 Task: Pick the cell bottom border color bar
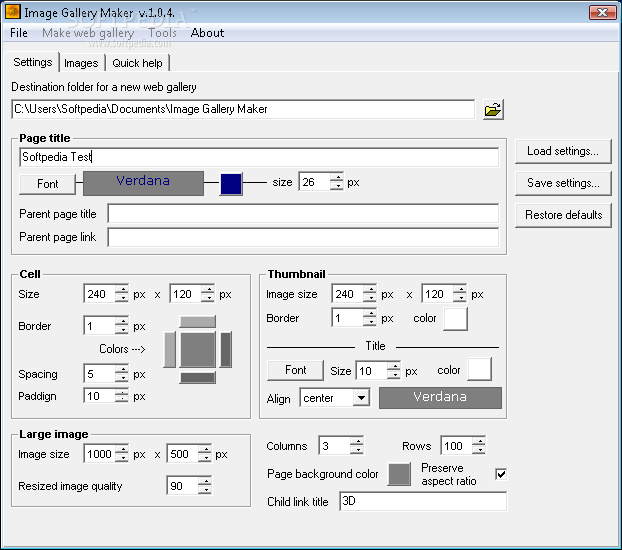pos(198,377)
